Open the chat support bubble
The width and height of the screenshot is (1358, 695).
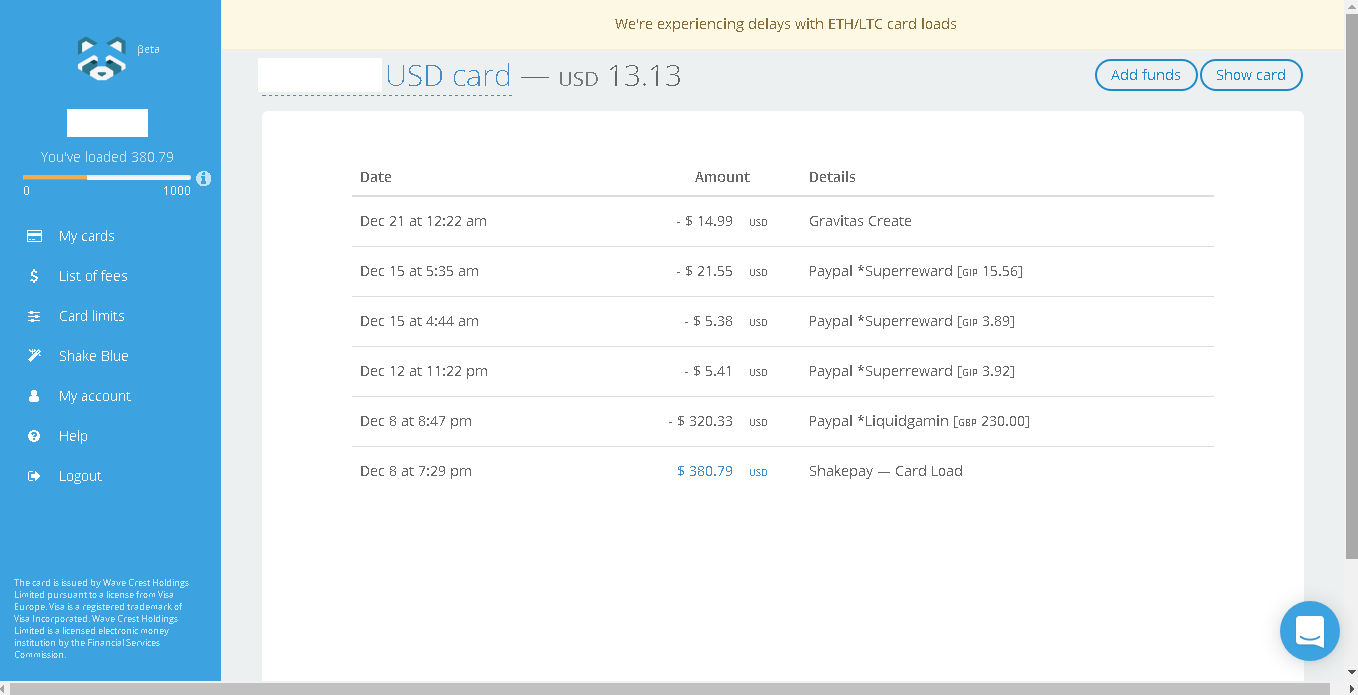coord(1309,631)
